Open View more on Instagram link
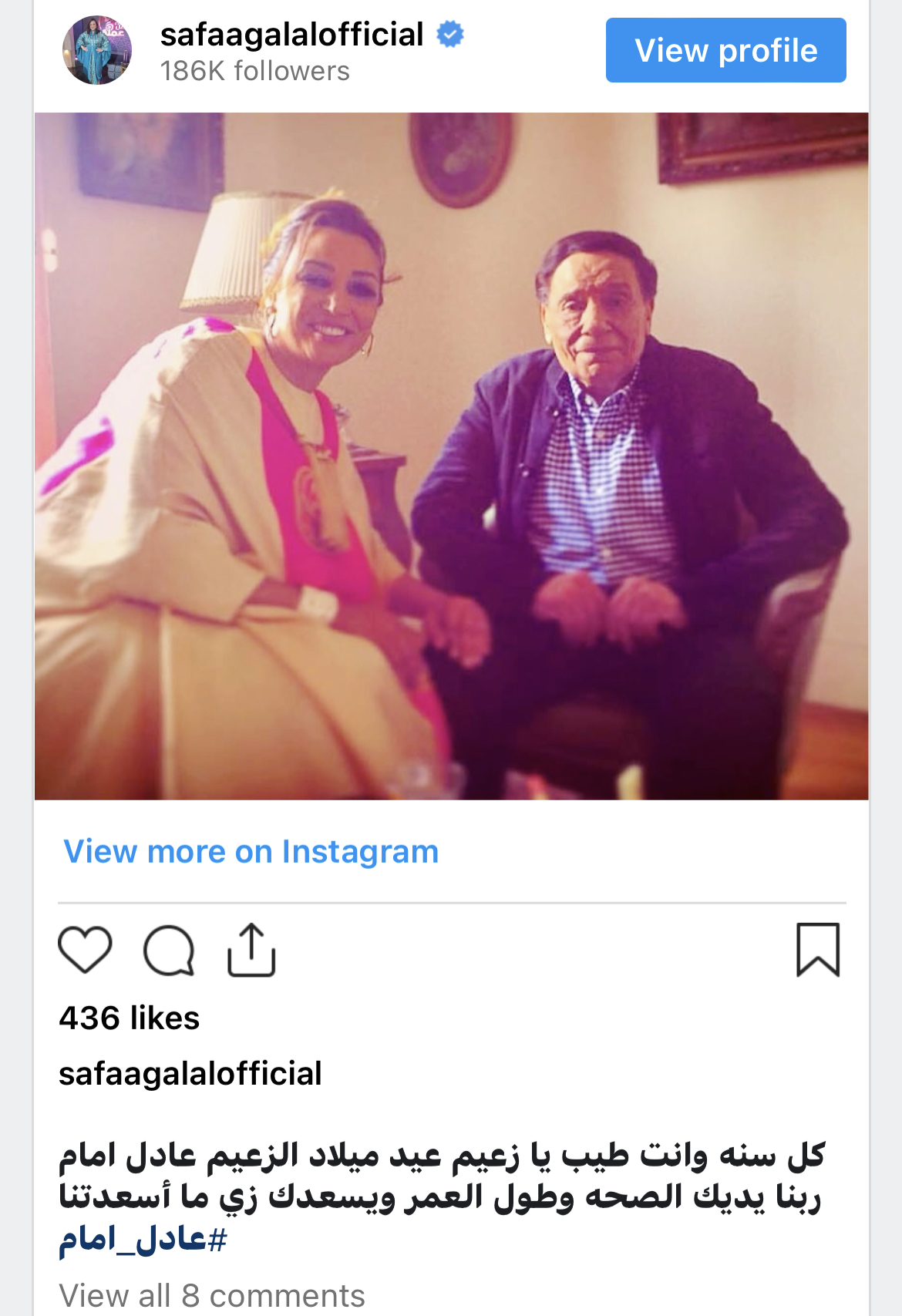The width and height of the screenshot is (902, 1316). pyautogui.click(x=251, y=852)
